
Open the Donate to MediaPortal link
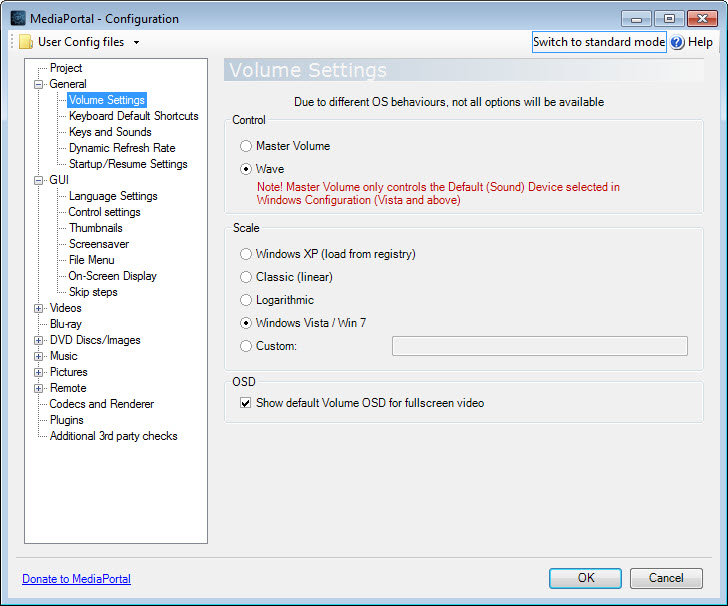(77, 579)
